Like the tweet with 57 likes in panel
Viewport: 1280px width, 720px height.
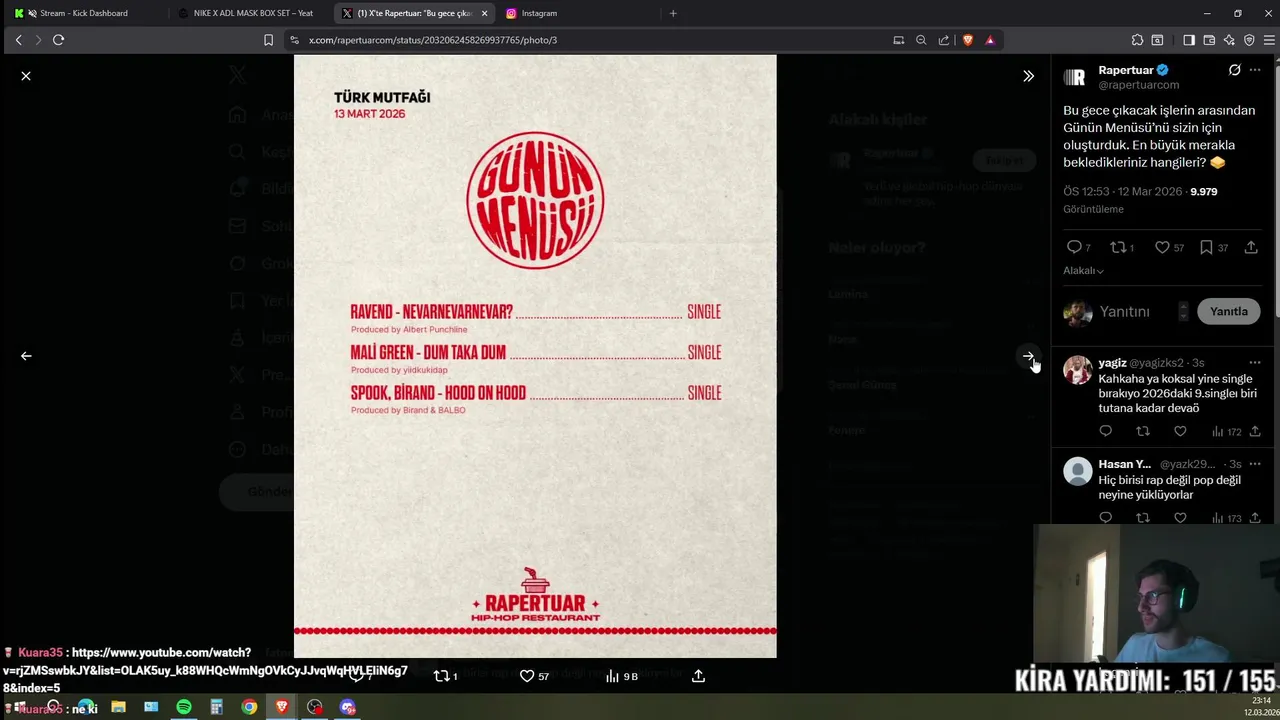1169,247
